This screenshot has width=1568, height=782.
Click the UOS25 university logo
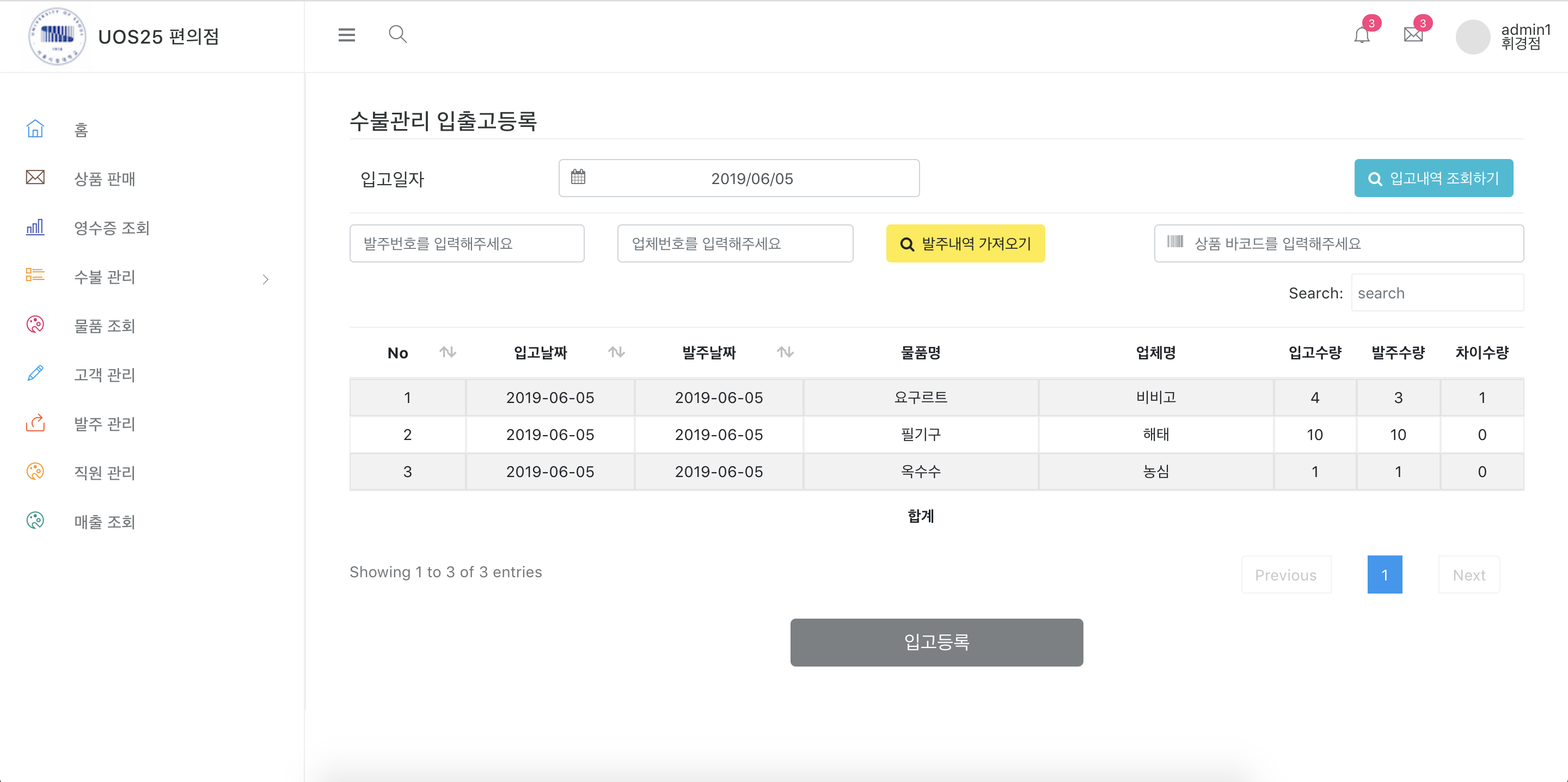point(57,36)
